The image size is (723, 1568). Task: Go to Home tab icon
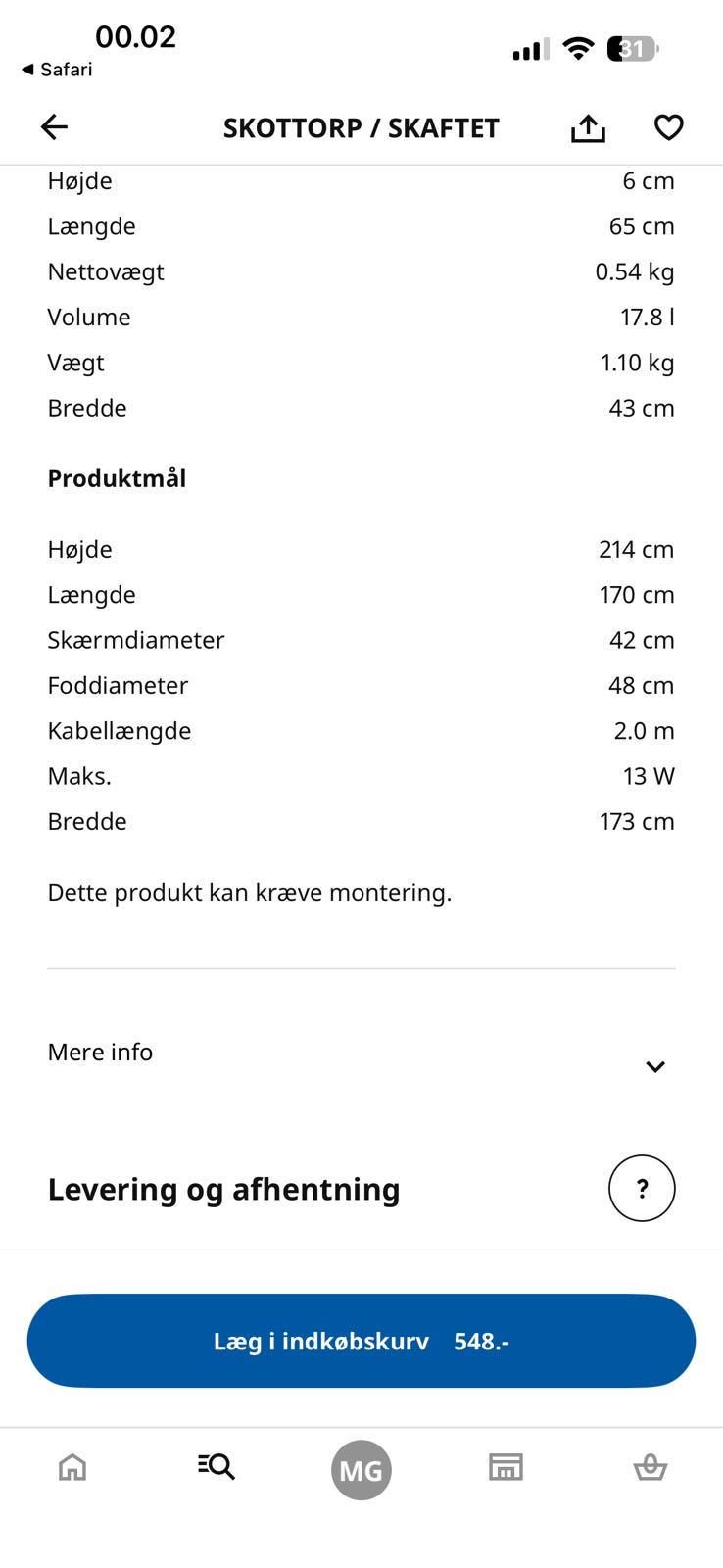[x=72, y=1467]
